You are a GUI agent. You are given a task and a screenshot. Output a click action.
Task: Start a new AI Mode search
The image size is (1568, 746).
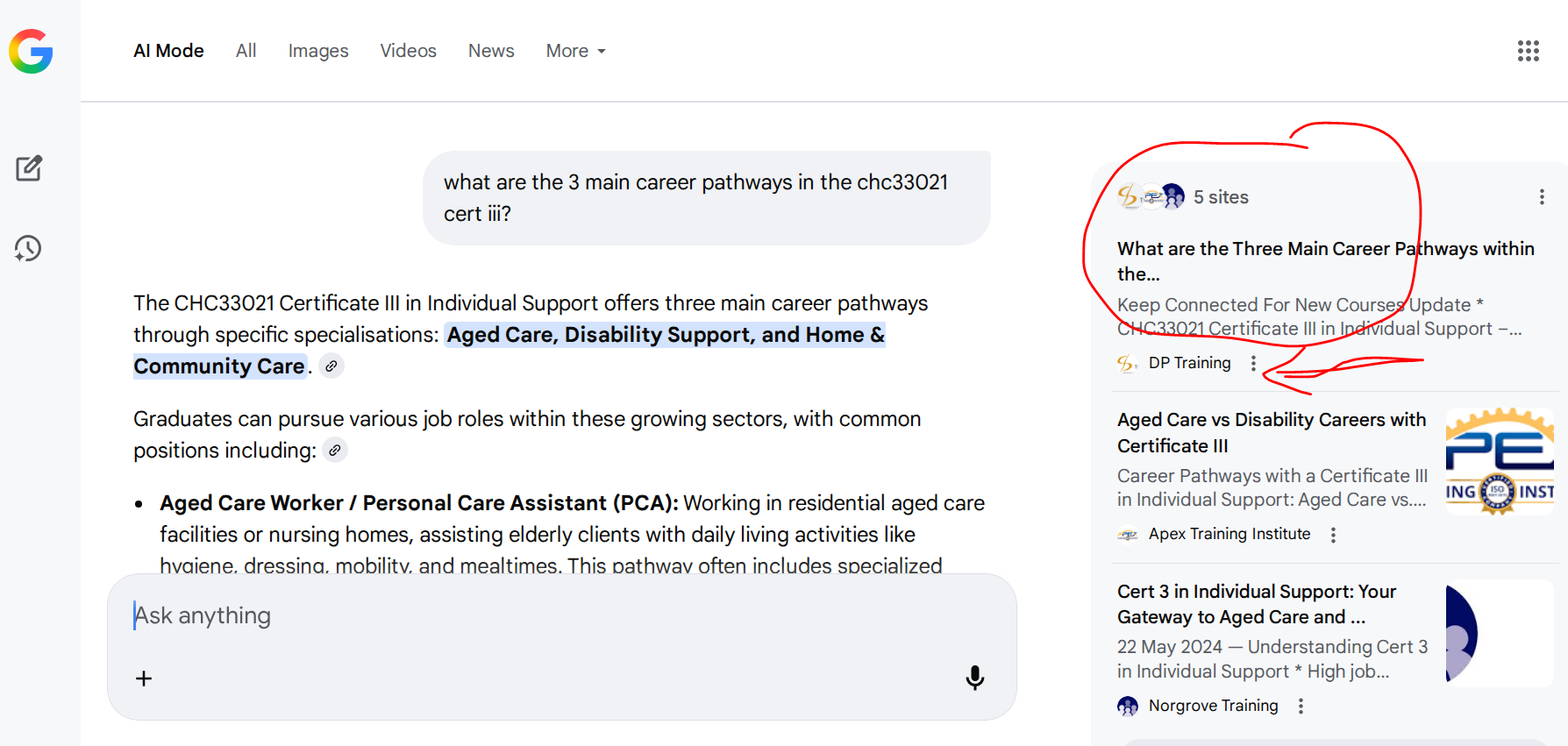tap(29, 168)
